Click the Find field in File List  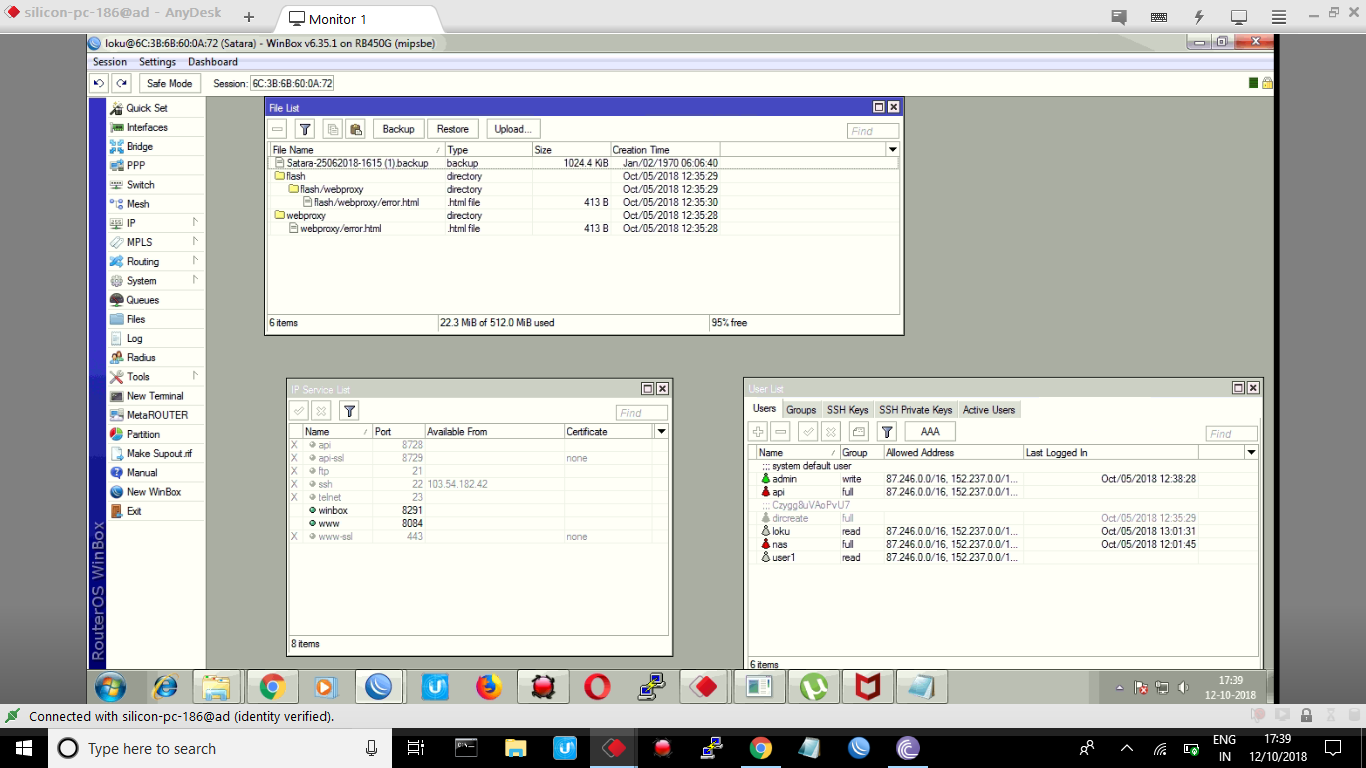[x=872, y=131]
